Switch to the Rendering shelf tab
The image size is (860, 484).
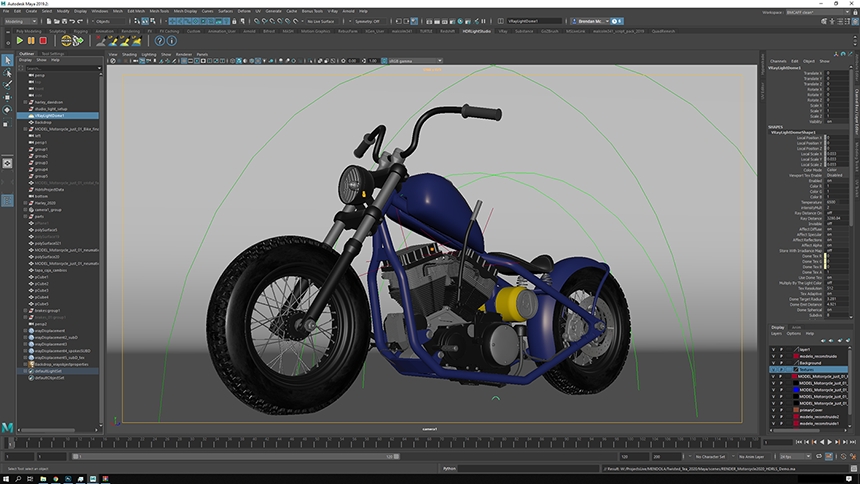(x=131, y=31)
